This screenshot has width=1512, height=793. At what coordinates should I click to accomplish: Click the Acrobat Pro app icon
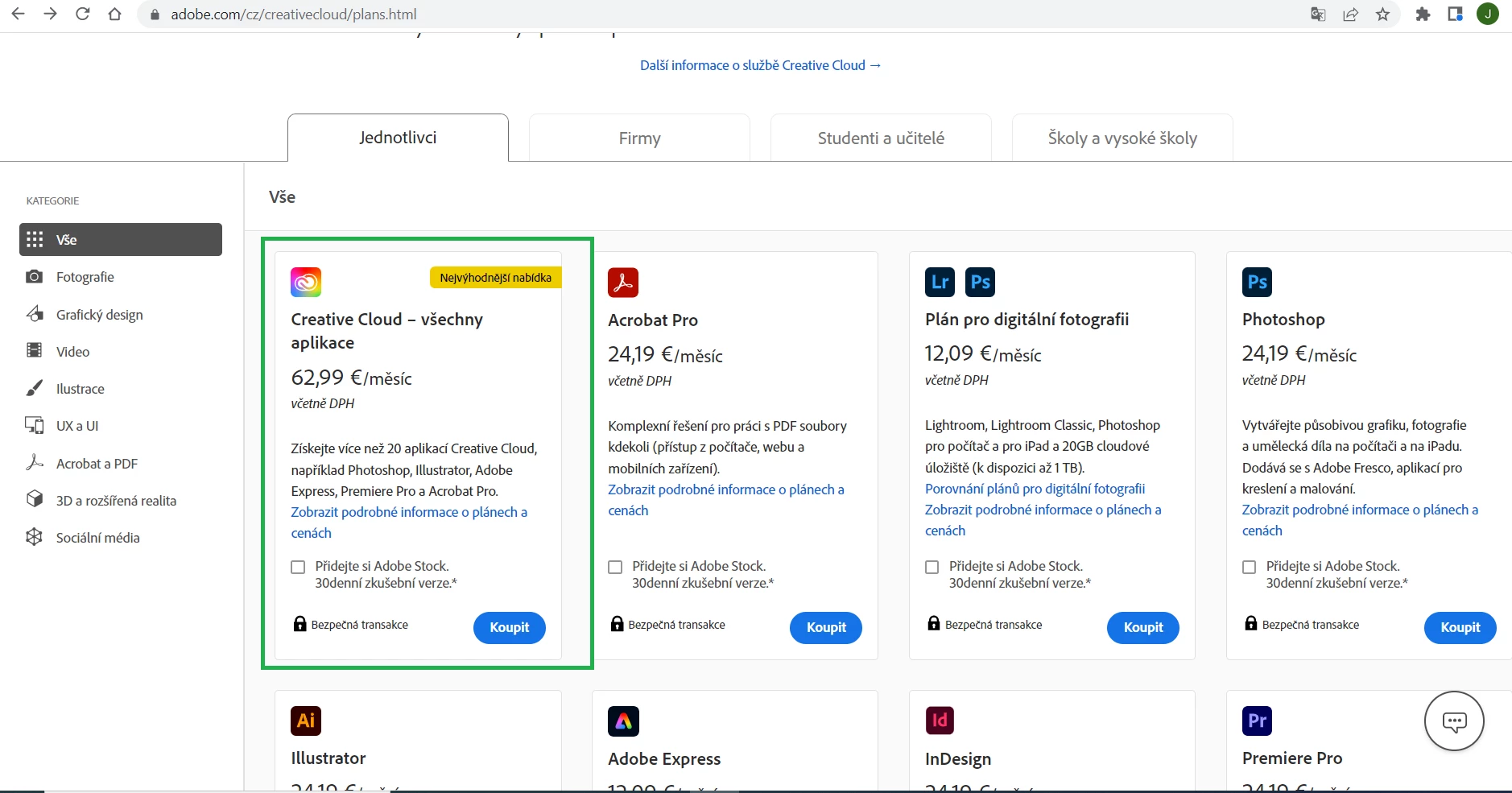tap(623, 283)
